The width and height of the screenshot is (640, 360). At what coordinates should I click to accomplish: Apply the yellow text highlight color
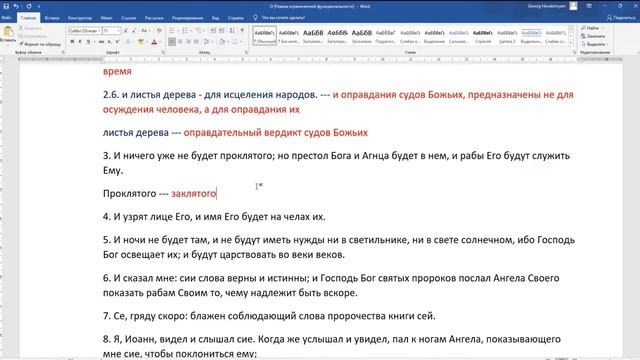[x=140, y=42]
